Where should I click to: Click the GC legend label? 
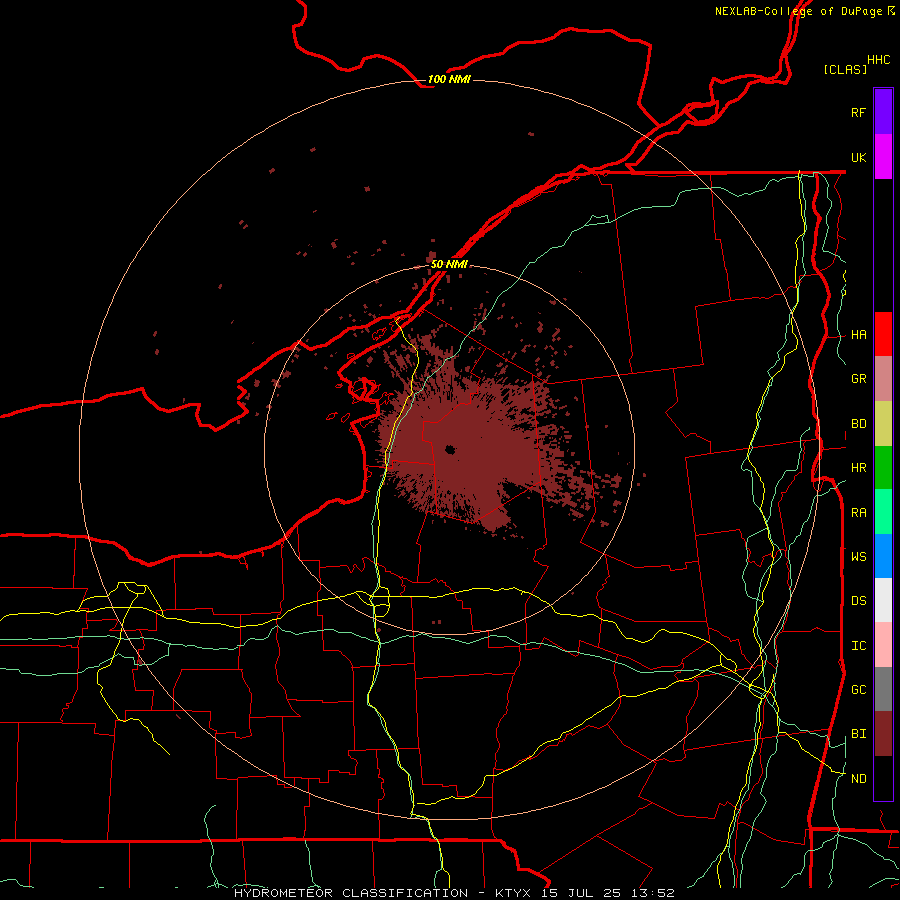[x=858, y=690]
